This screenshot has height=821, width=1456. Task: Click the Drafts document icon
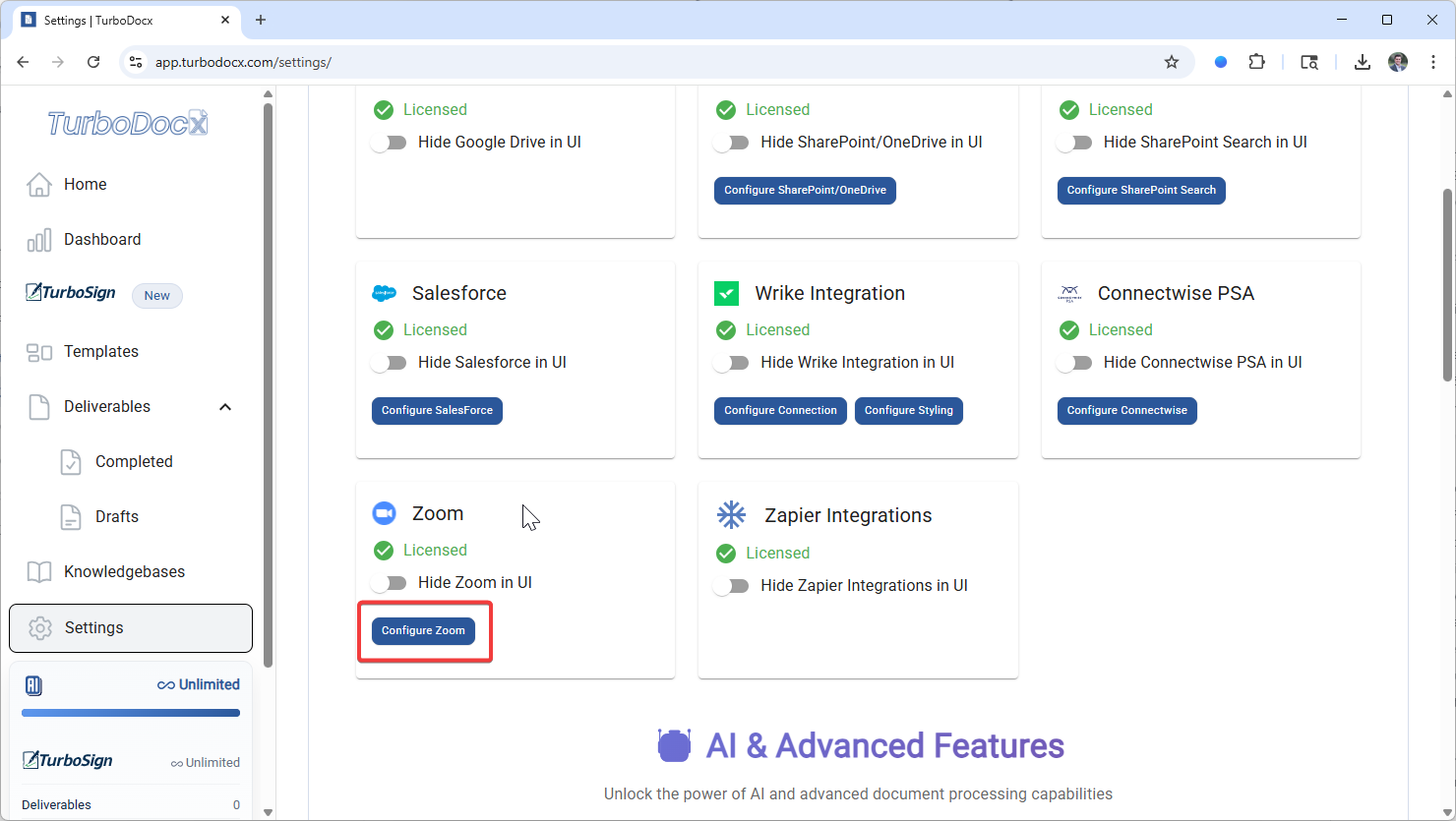[x=71, y=517]
